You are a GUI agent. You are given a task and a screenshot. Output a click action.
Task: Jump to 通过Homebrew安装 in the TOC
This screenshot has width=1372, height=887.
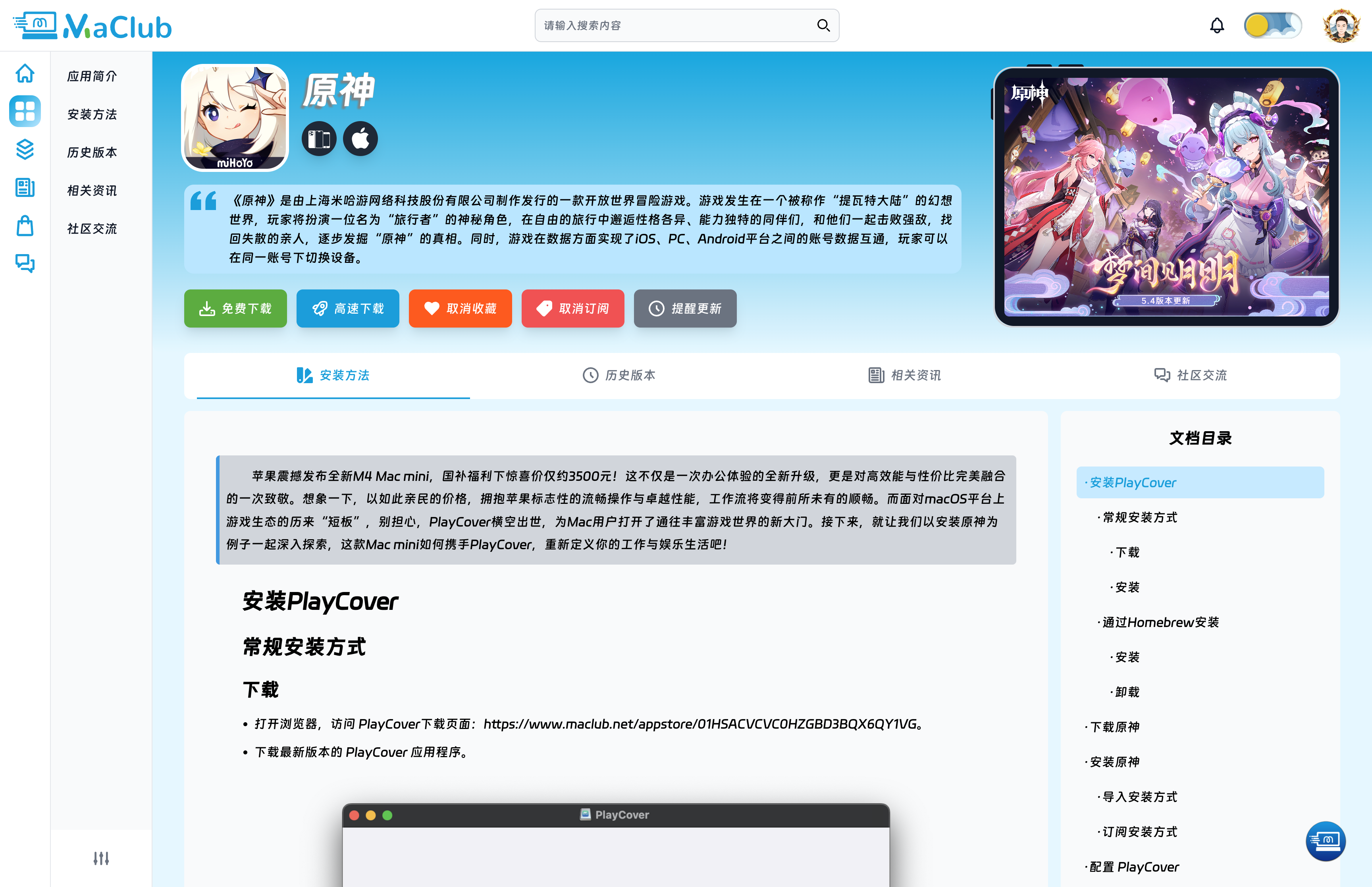[1160, 622]
